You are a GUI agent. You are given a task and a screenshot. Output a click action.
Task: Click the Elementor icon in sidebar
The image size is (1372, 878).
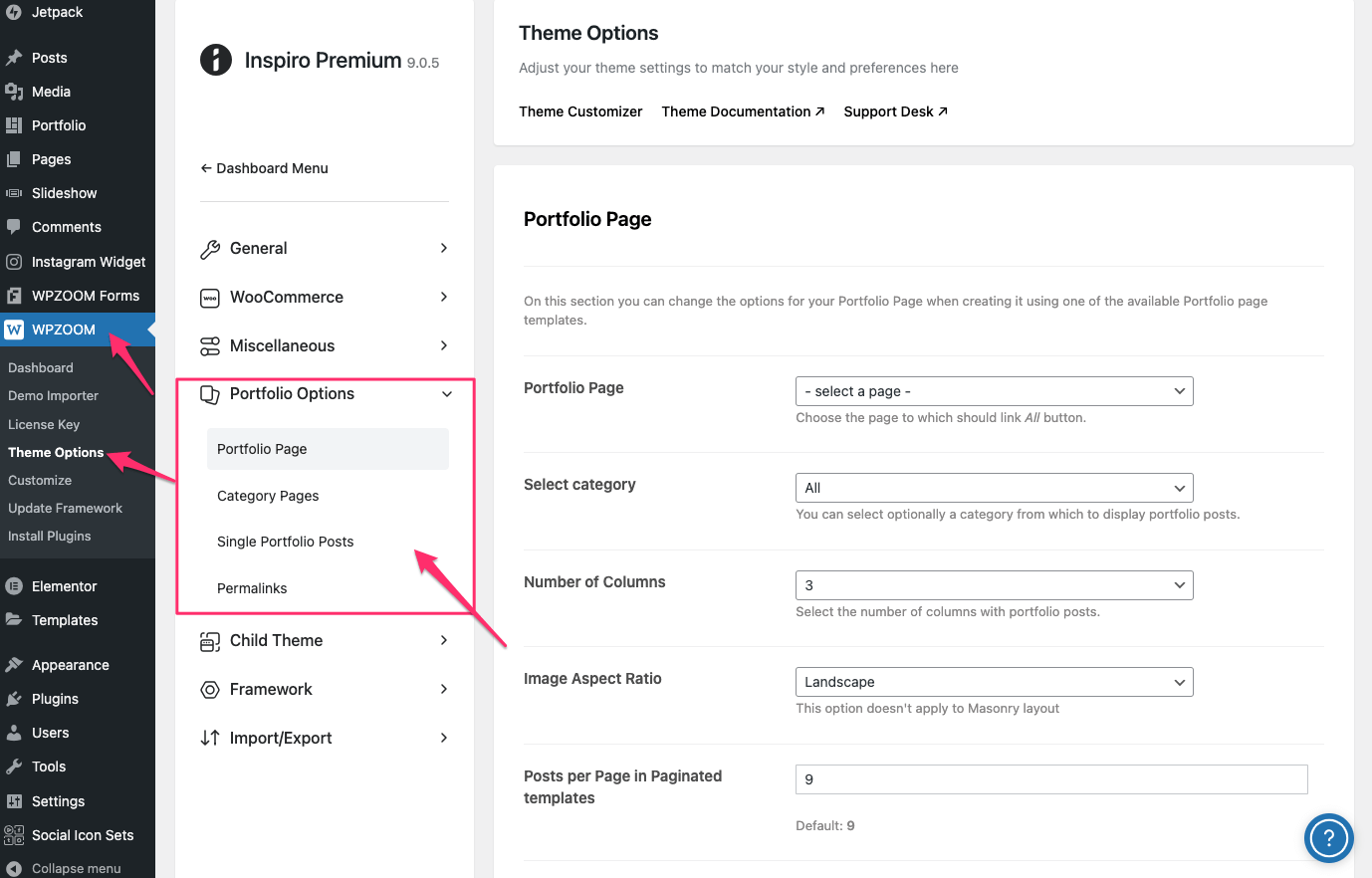[14, 586]
